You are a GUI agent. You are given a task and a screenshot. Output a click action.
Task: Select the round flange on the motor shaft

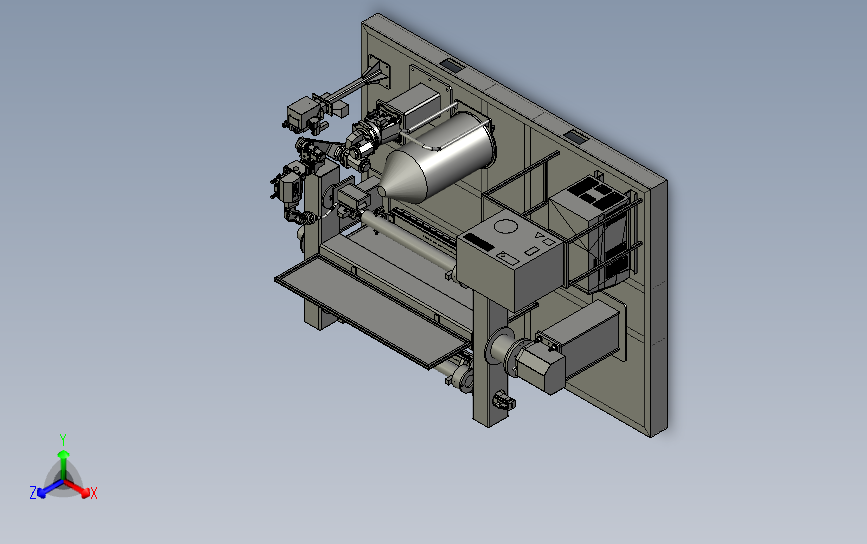point(499,348)
